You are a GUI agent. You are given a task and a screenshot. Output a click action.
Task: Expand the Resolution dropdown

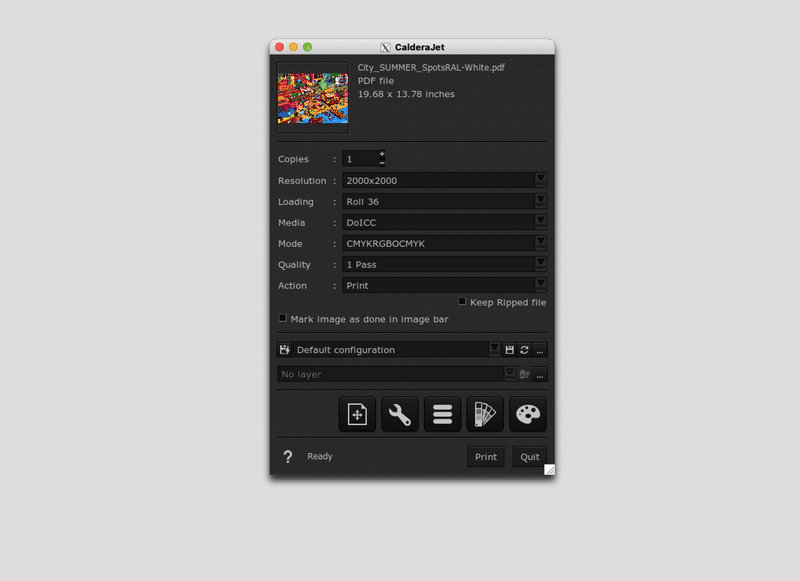pyautogui.click(x=541, y=180)
